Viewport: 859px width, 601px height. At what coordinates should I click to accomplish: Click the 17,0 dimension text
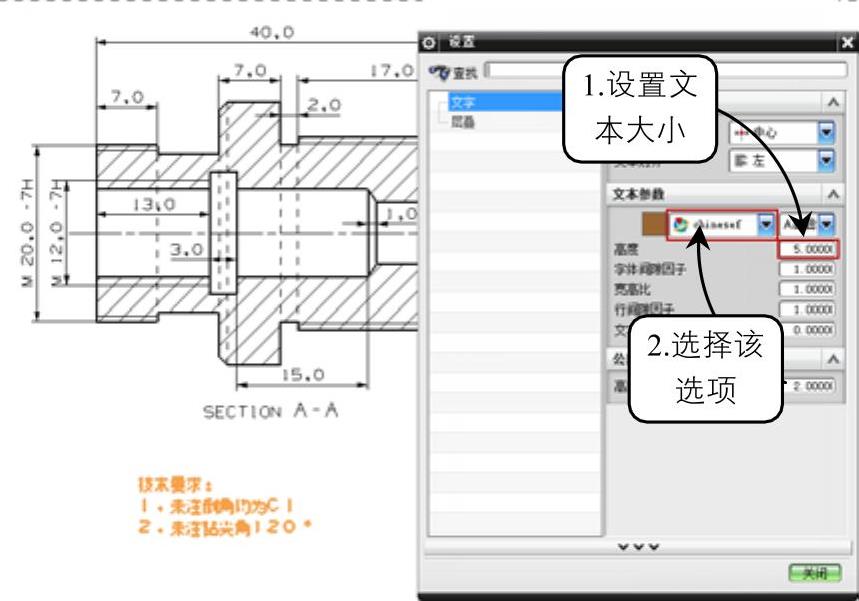(x=391, y=71)
